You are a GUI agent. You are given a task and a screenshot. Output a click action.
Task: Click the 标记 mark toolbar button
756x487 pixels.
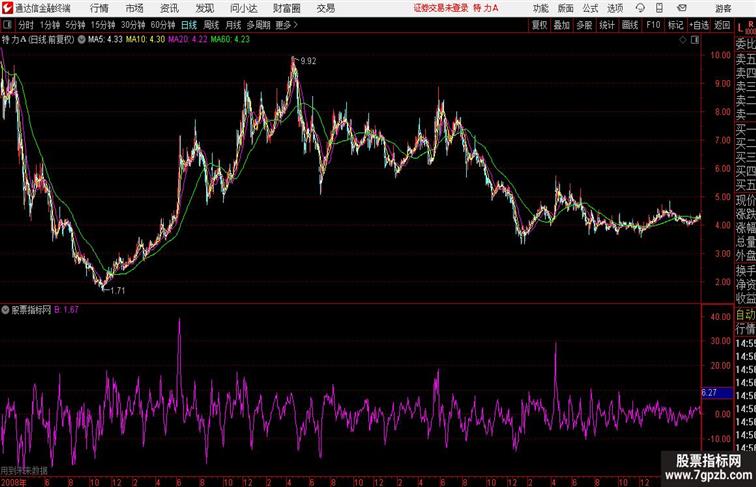(x=675, y=25)
